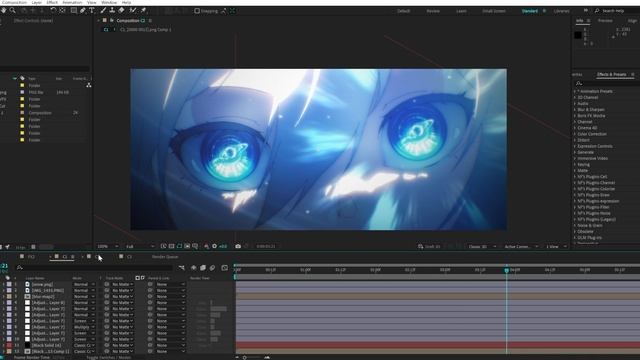Open parent dropdown for layer 3
Screen dimensions: 640x360
171,296
